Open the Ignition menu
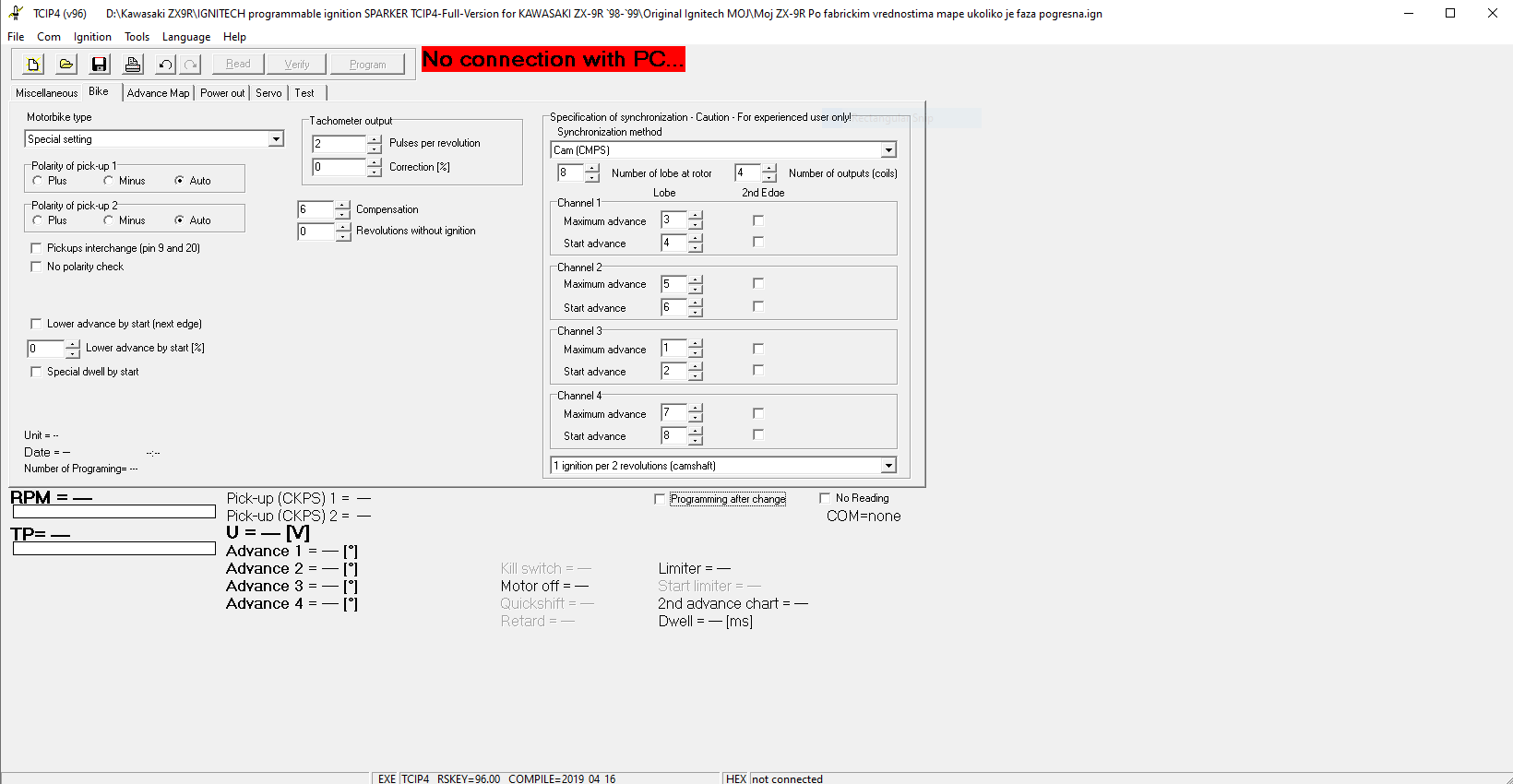 92,37
